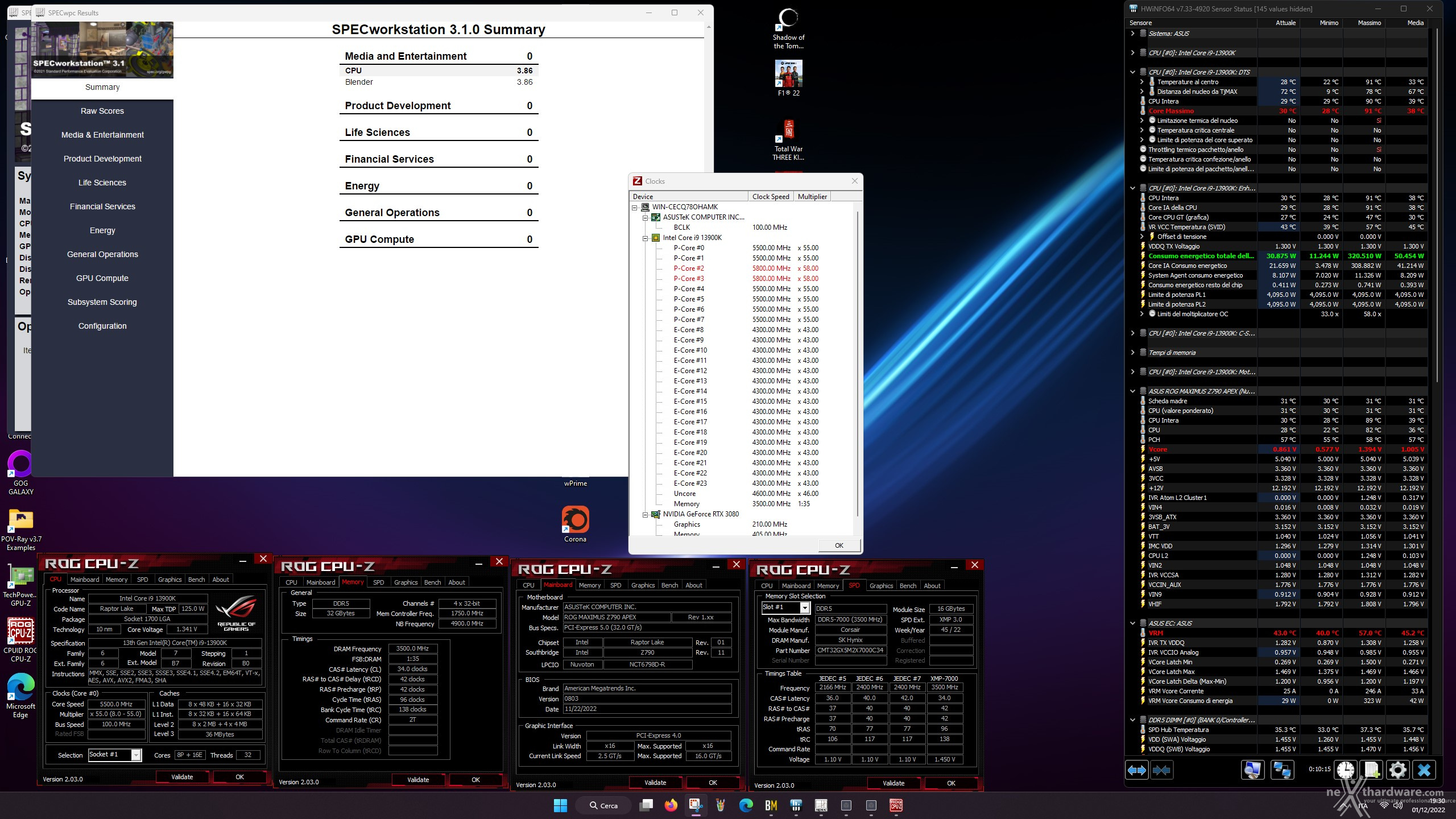
Task: Open the wPrime desktop shortcut label
Action: click(576, 483)
